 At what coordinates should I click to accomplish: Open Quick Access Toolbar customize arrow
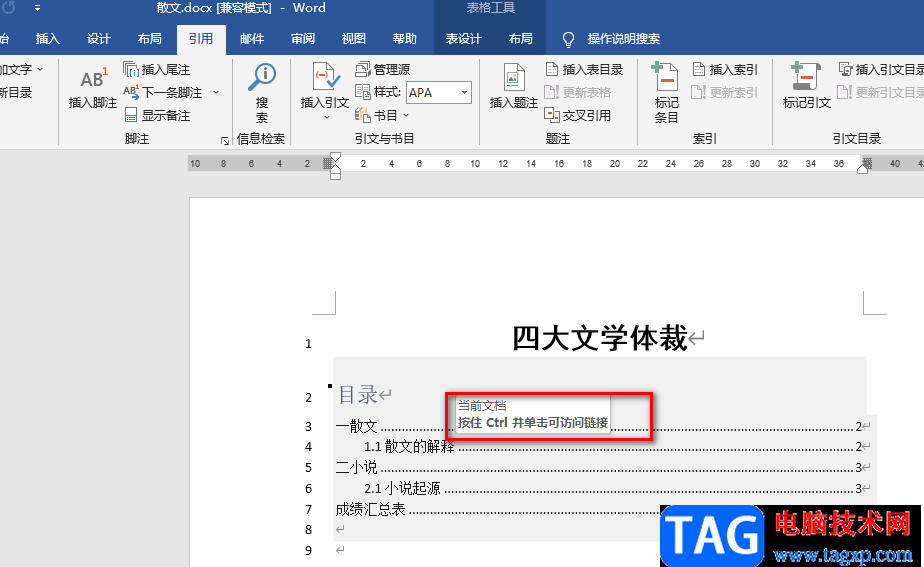point(37,8)
